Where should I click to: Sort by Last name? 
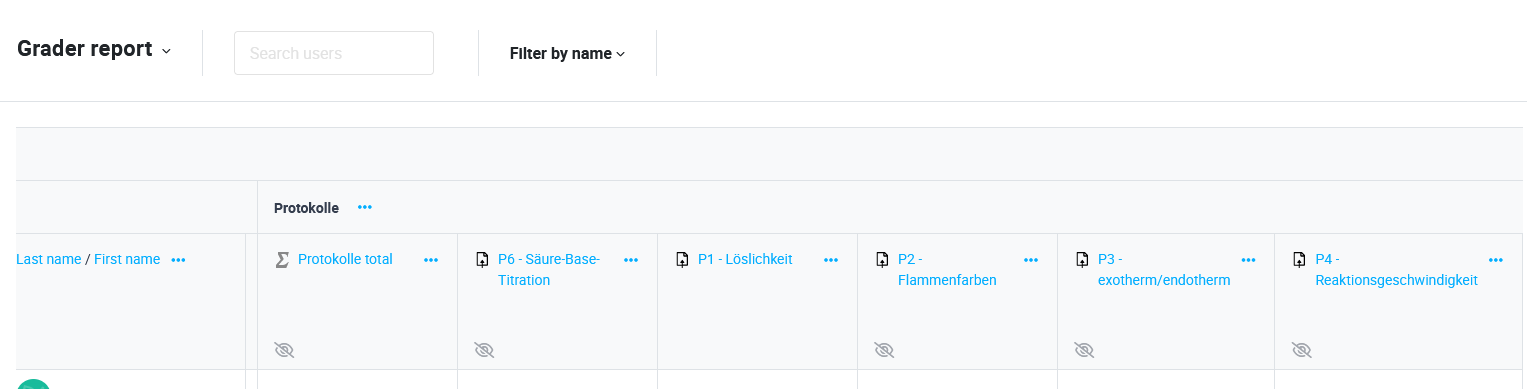(49, 259)
